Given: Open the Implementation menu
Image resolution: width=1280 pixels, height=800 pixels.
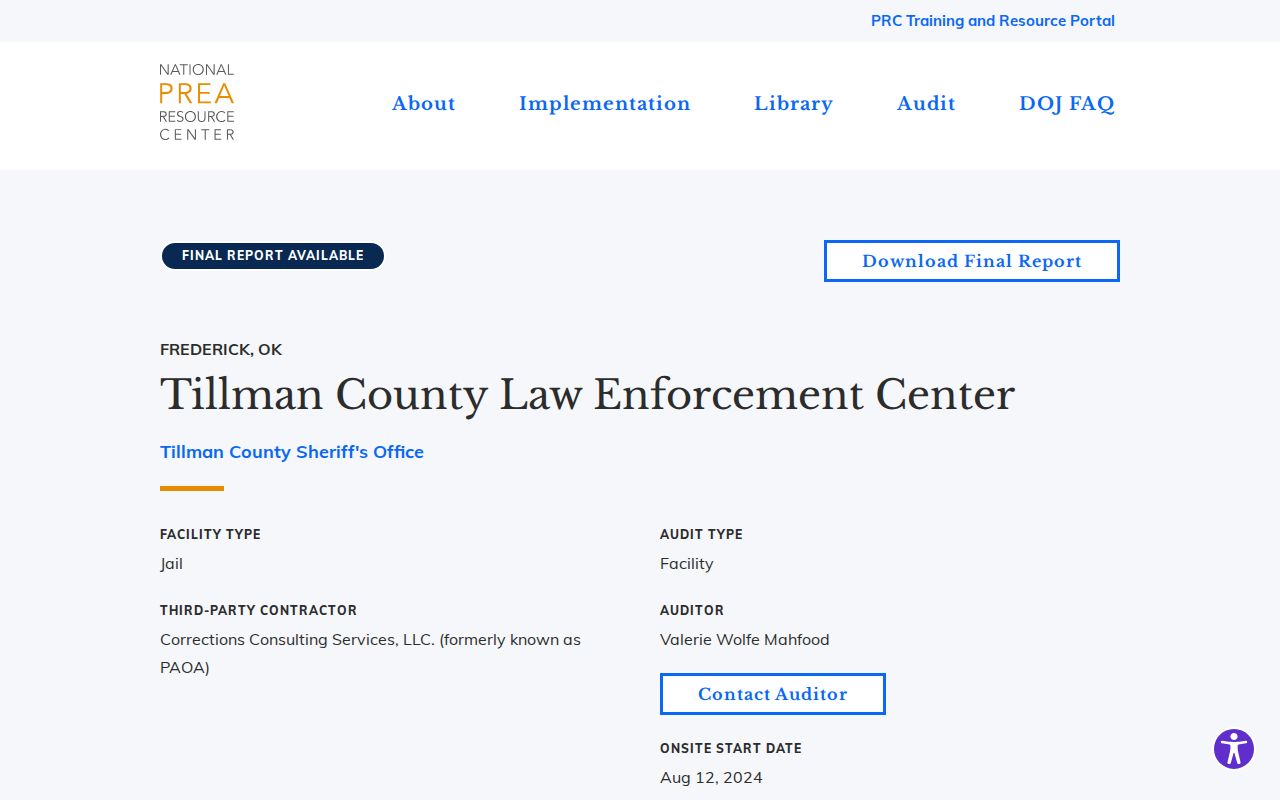Looking at the screenshot, I should coord(605,104).
